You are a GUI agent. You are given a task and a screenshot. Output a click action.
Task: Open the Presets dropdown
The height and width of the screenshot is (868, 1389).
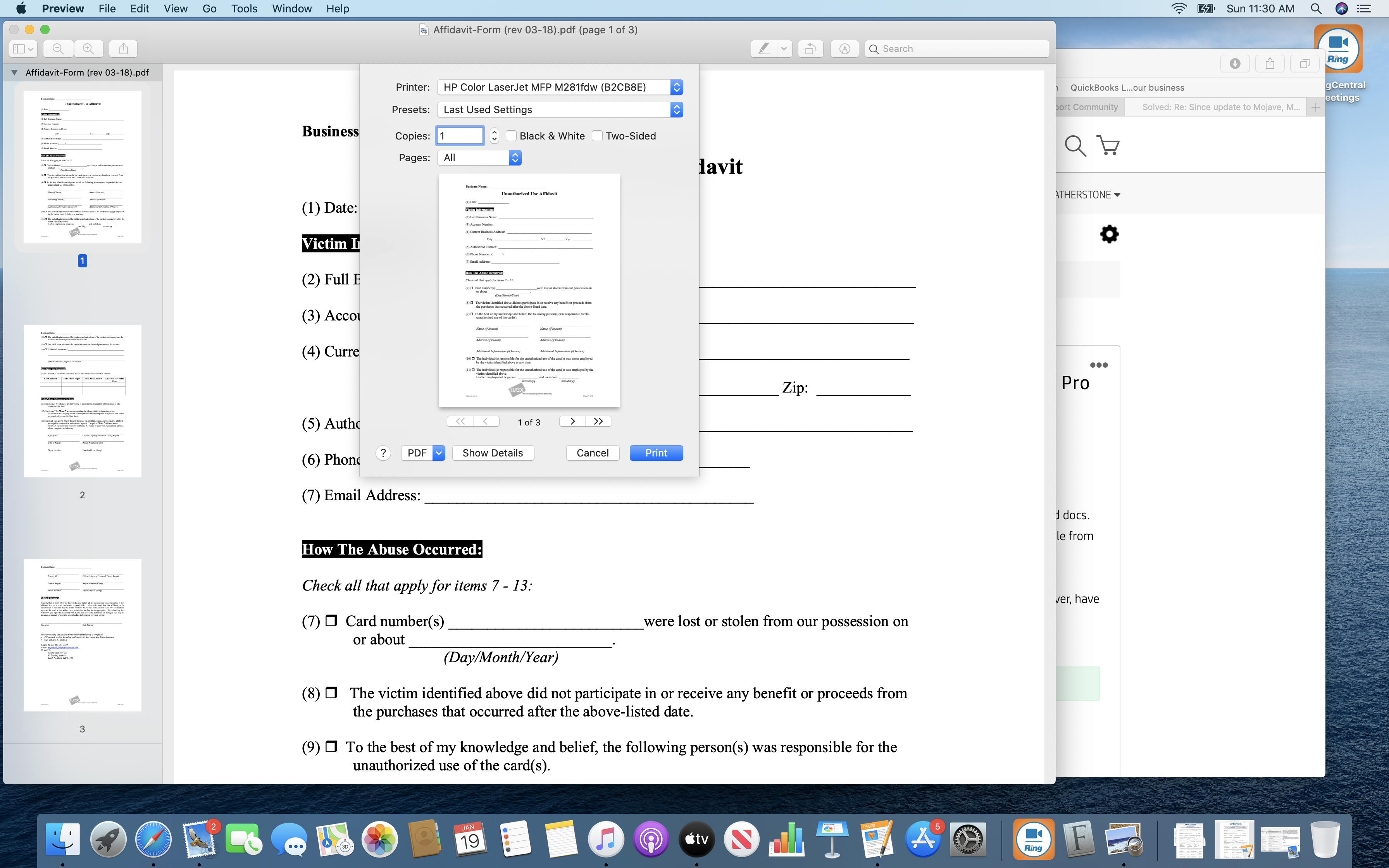tap(560, 110)
